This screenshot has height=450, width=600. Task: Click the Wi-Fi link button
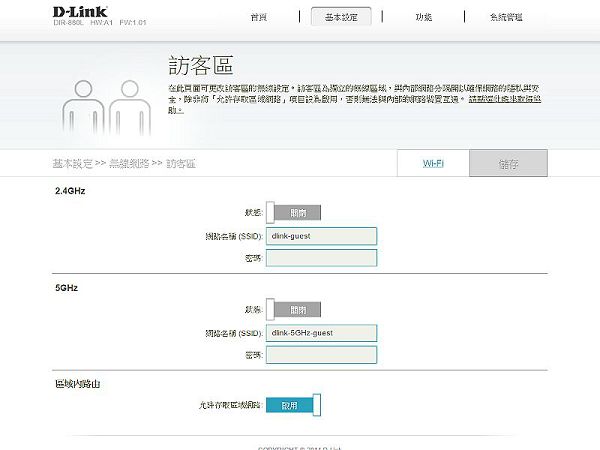[433, 163]
